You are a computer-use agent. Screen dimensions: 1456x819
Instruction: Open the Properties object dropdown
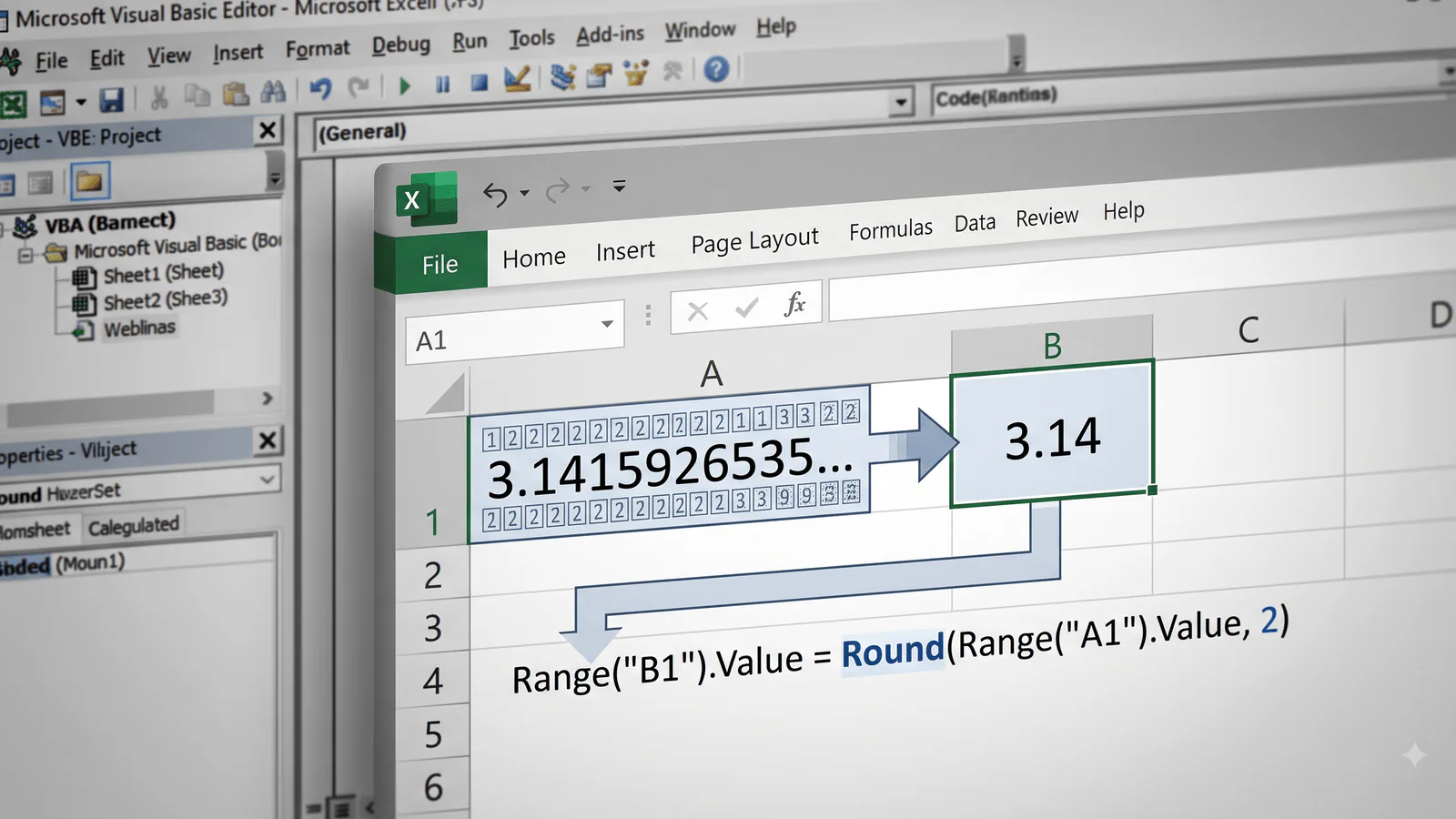[268, 479]
